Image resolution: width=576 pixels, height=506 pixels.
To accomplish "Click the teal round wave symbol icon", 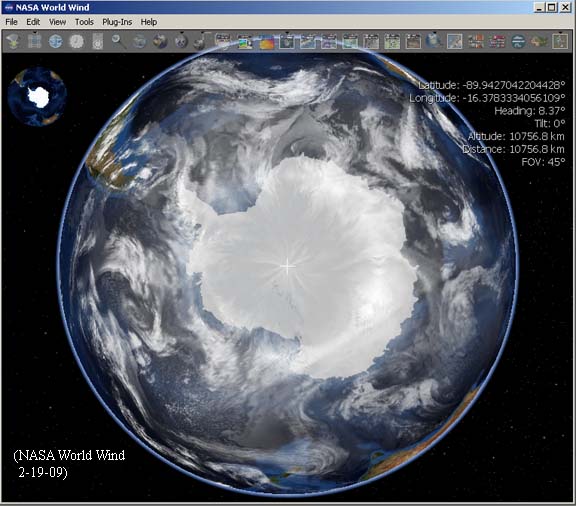I will pos(518,42).
